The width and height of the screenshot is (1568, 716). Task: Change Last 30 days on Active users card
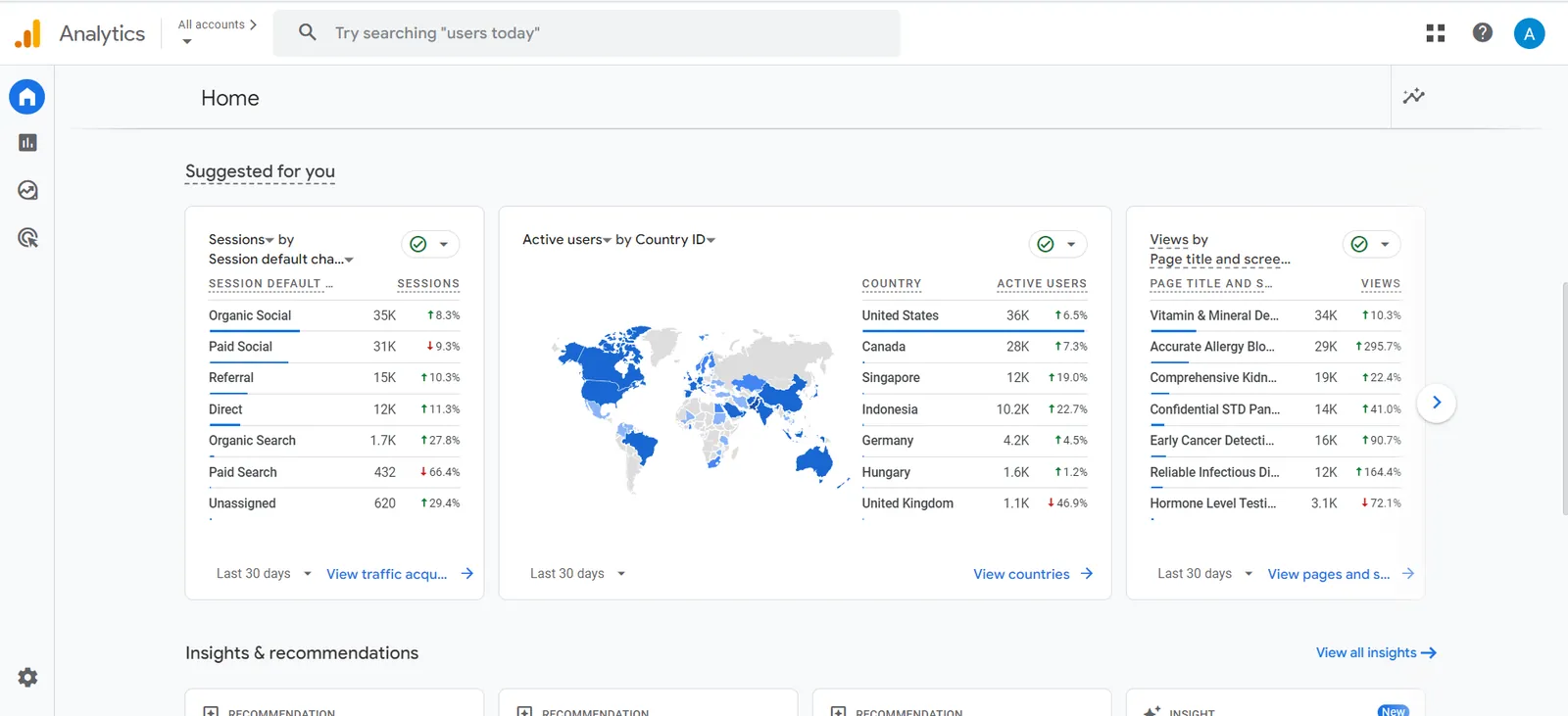tap(577, 574)
